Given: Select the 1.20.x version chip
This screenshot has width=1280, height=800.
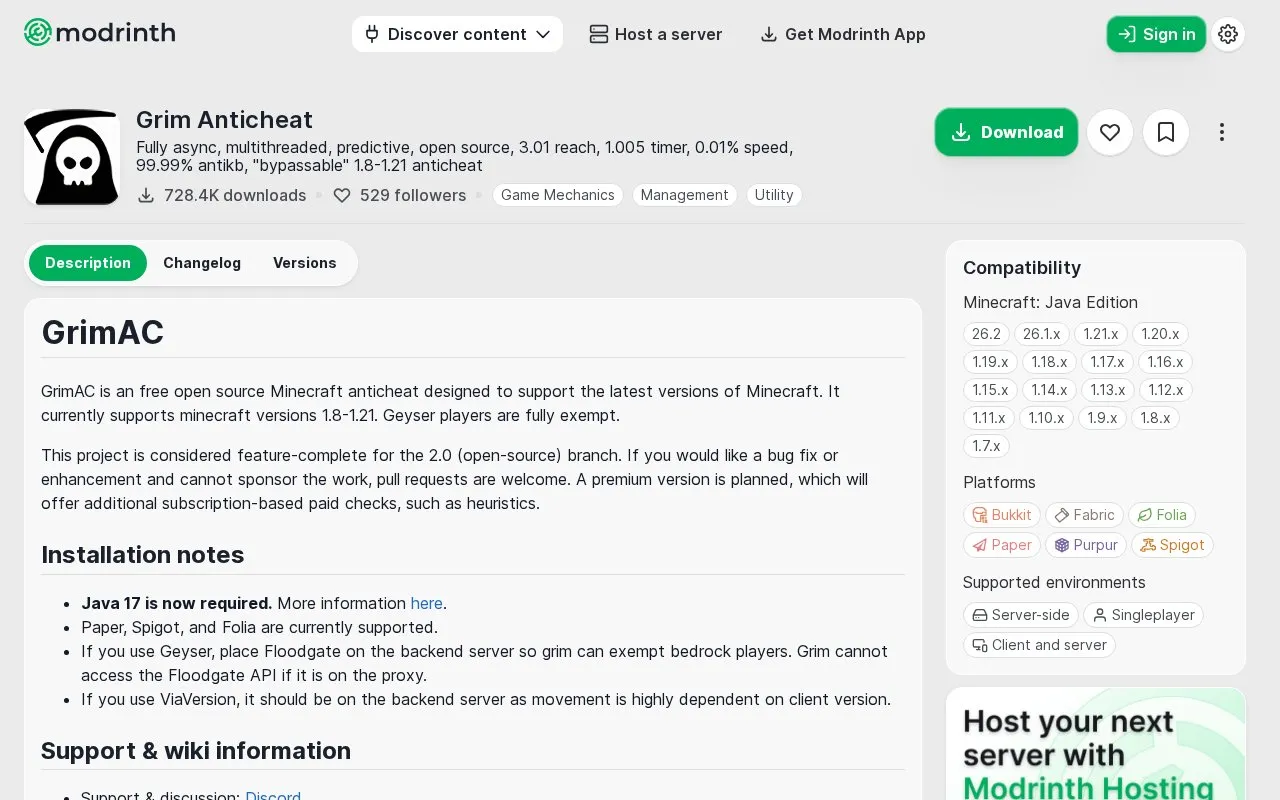Looking at the screenshot, I should (1160, 334).
